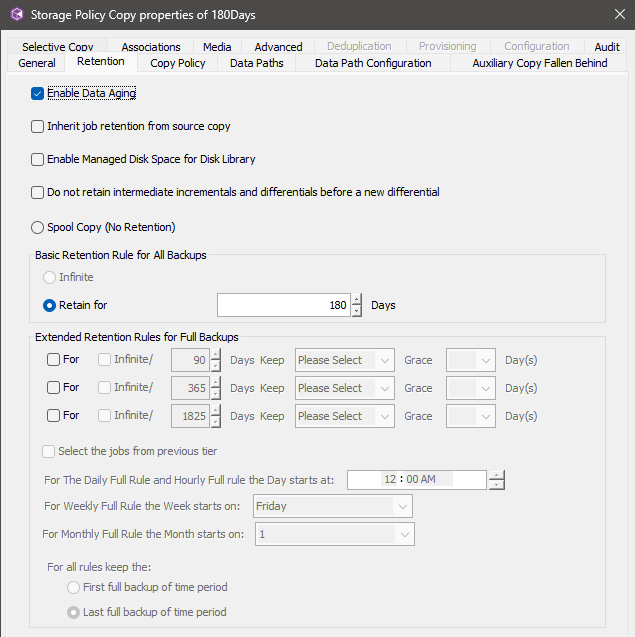Screen dimensions: 635x637
Task: Select Spool Copy (No Retention) radio button
Action: (x=38, y=227)
